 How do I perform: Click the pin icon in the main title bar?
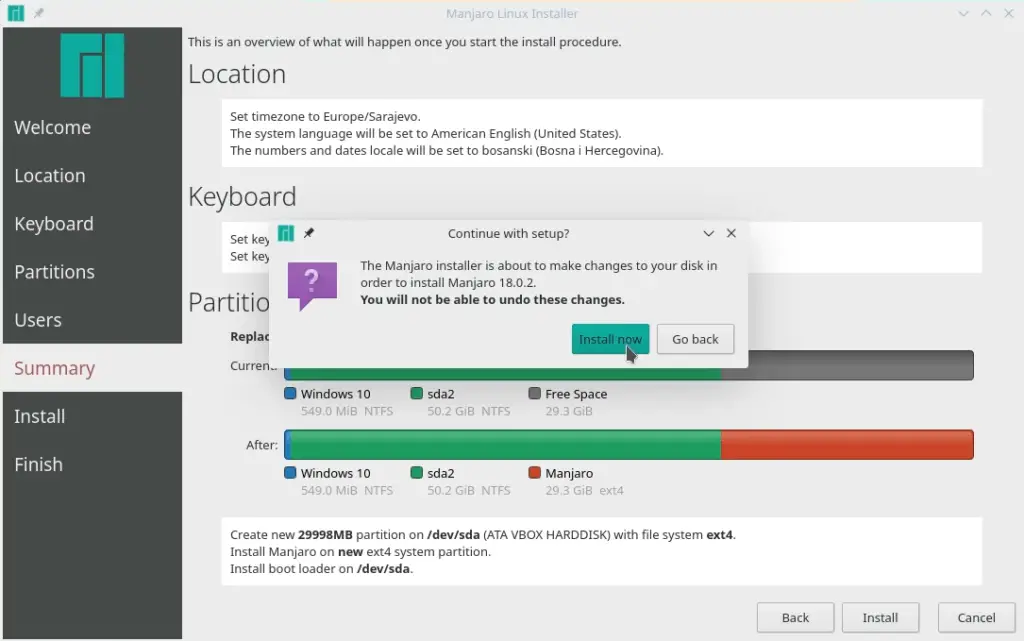point(39,13)
